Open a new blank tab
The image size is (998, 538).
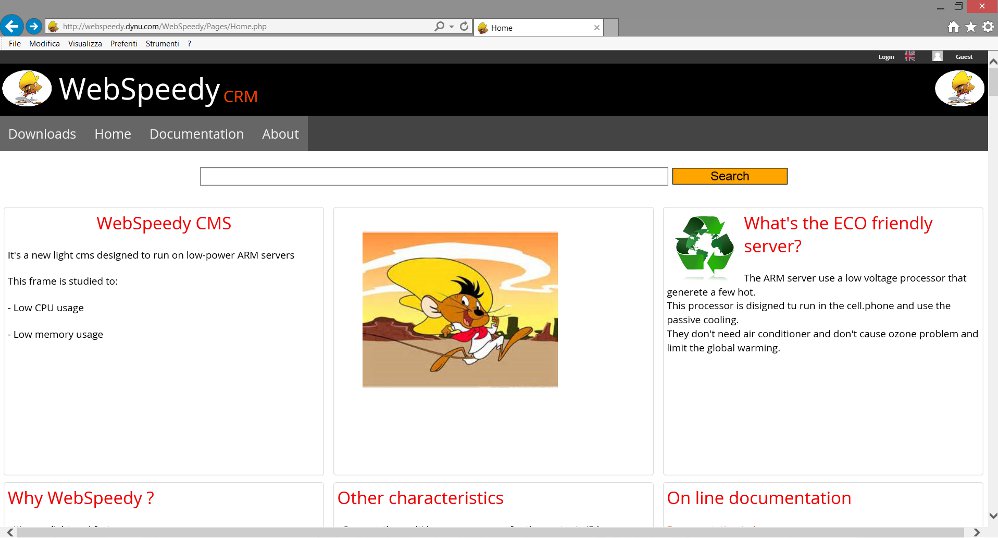pos(611,27)
